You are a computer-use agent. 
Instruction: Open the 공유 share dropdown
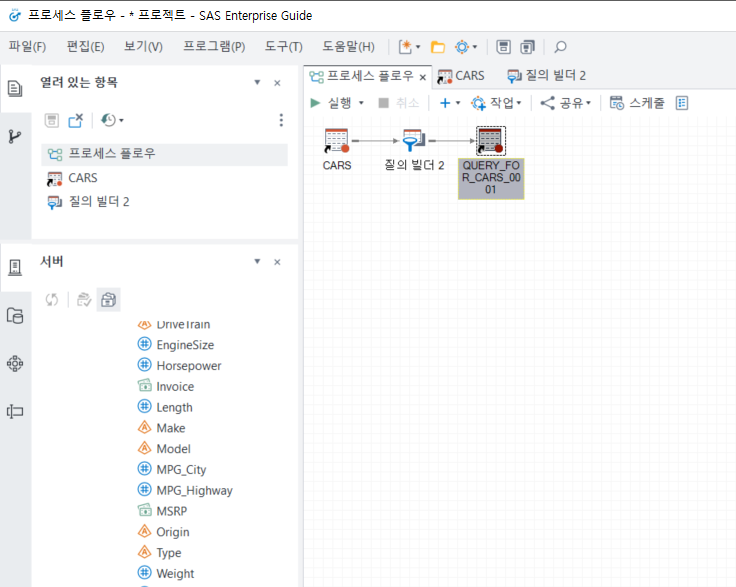(x=565, y=103)
